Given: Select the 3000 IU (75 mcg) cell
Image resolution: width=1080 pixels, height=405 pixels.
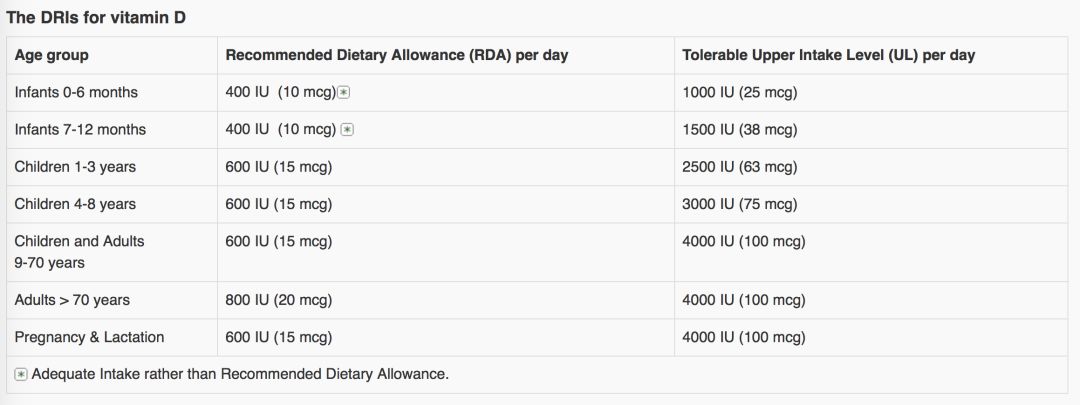Looking at the screenshot, I should coord(739,204).
